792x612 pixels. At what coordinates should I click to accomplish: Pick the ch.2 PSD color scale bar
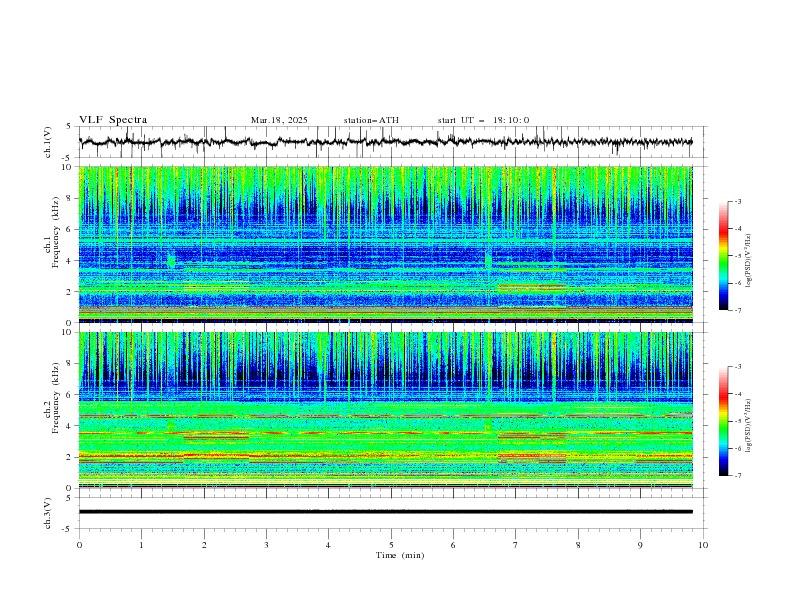(723, 421)
